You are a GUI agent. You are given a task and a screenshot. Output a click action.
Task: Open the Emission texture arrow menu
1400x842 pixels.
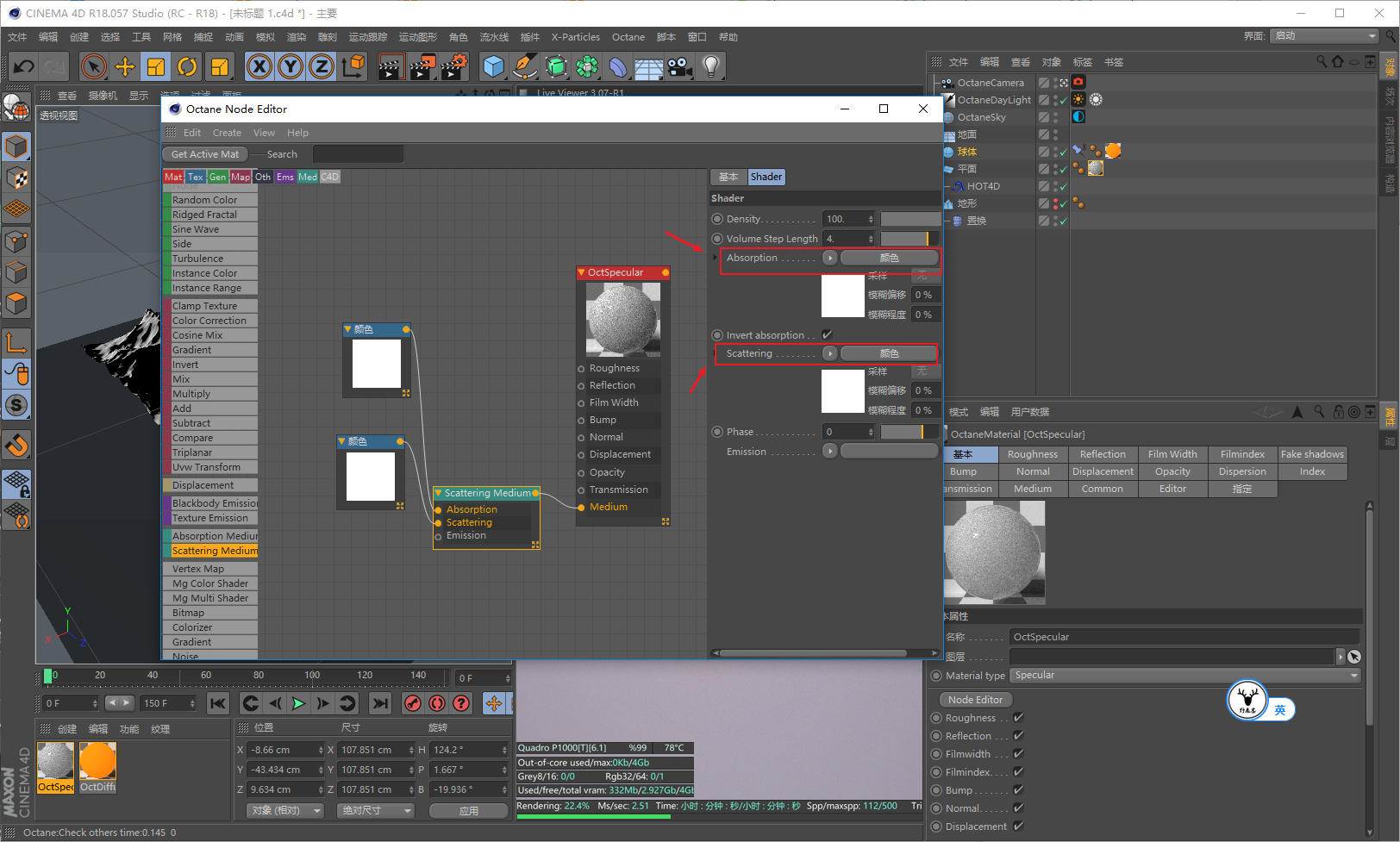pos(829,451)
